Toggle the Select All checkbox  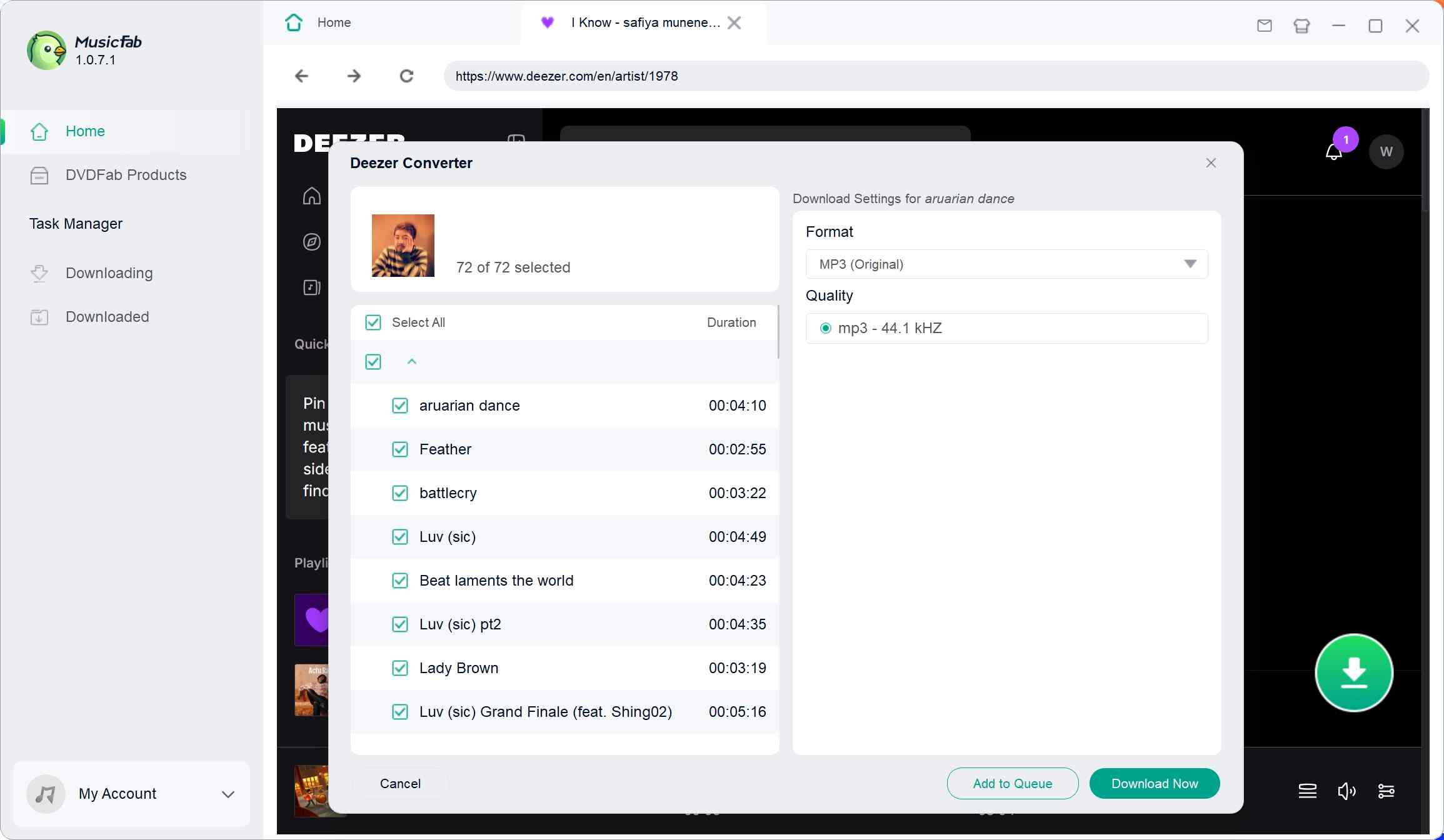[373, 322]
